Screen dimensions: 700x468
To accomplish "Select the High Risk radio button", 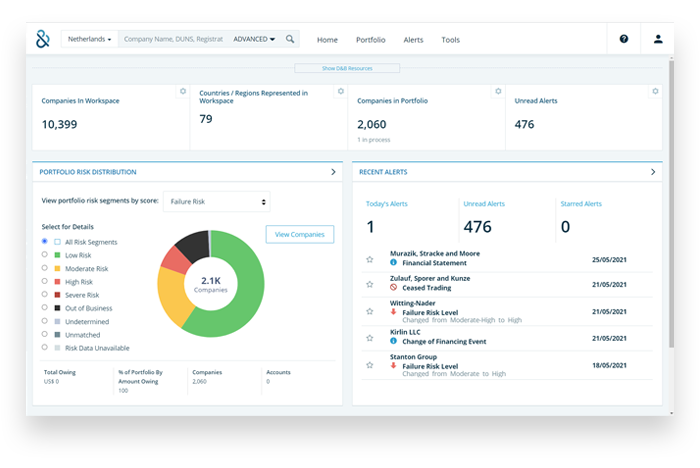I will 45,281.
